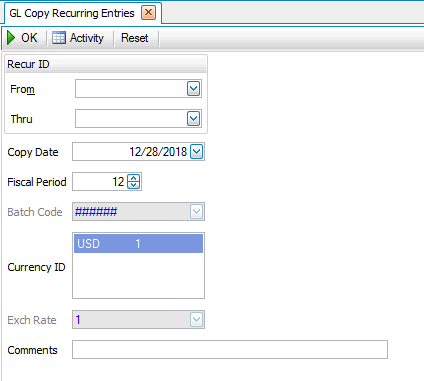The height and width of the screenshot is (381, 424).
Task: Click the green OK arrow icon
Action: (11, 38)
